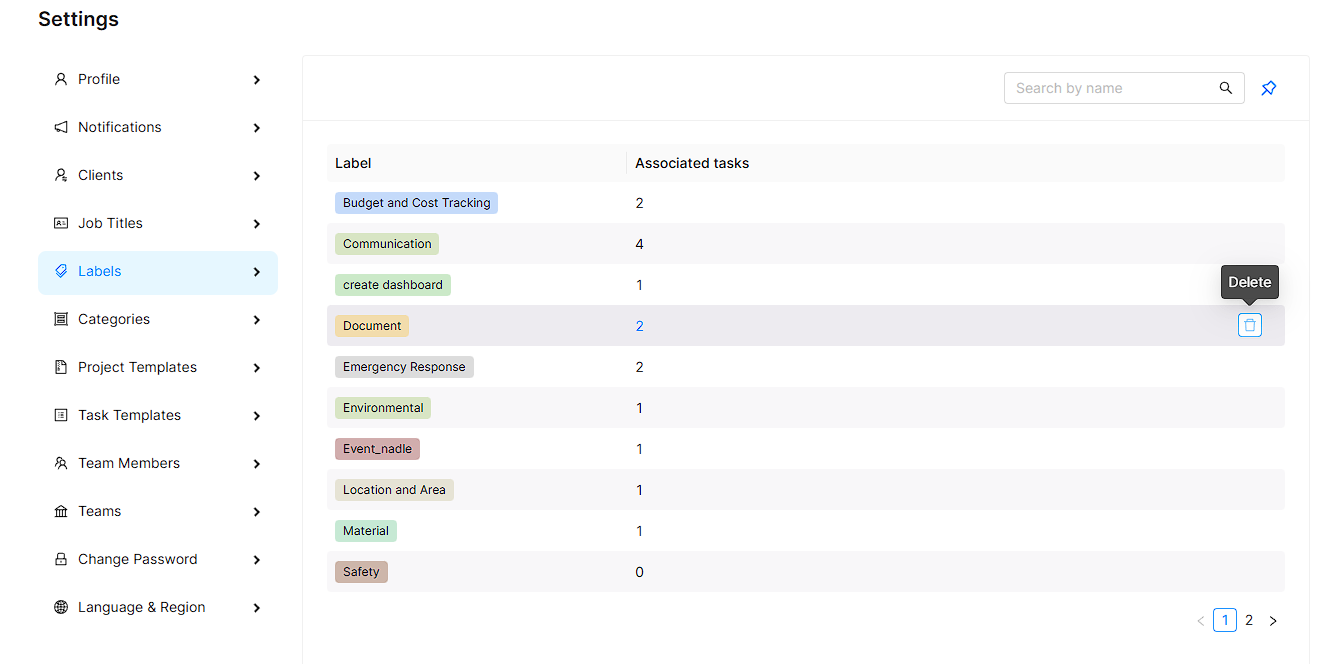This screenshot has height=664, width=1340.
Task: Open associated tasks count for Document
Action: [x=639, y=326]
